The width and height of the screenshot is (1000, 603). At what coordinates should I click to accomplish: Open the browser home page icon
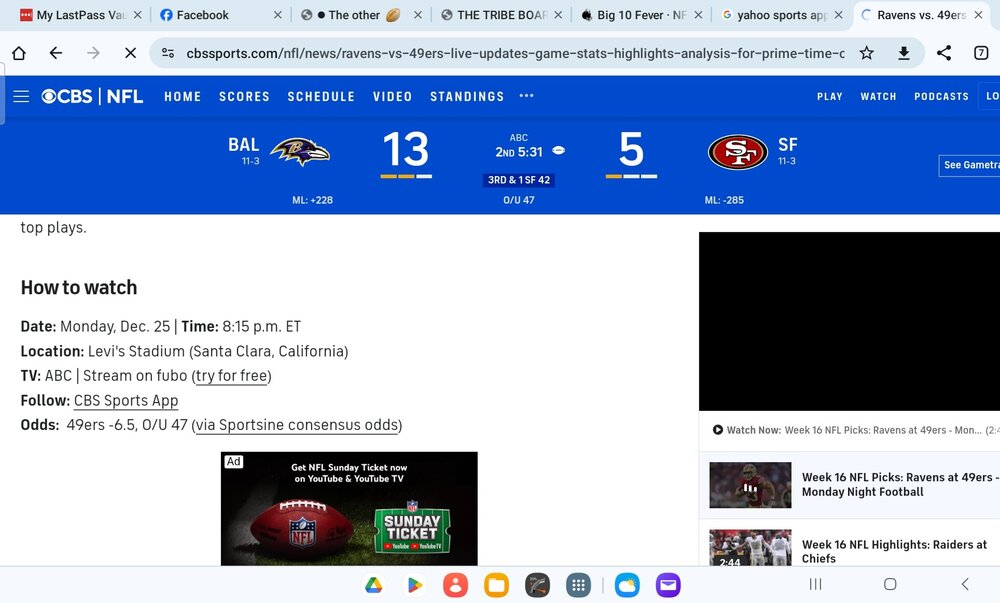19,53
